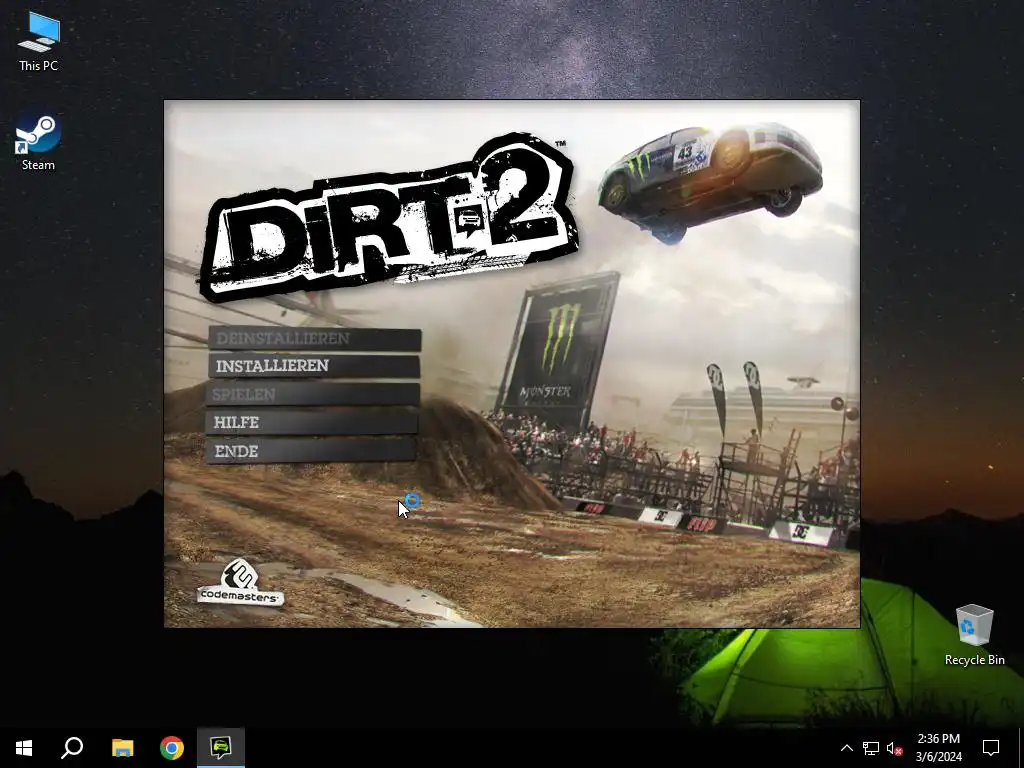The width and height of the screenshot is (1024, 768).
Task: Click the muted volume tray icon
Action: click(895, 748)
